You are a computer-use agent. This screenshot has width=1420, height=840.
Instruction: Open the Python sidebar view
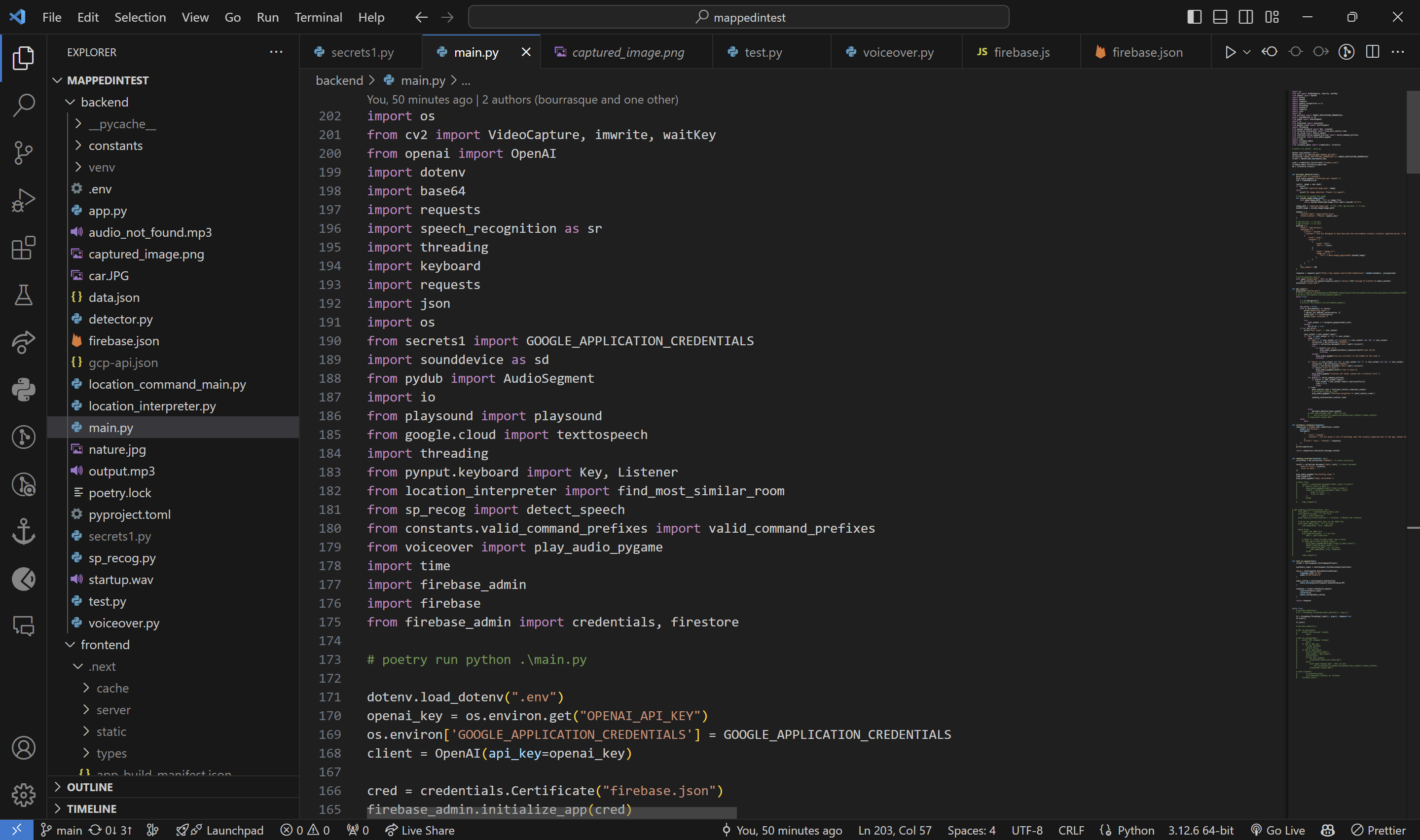23,390
